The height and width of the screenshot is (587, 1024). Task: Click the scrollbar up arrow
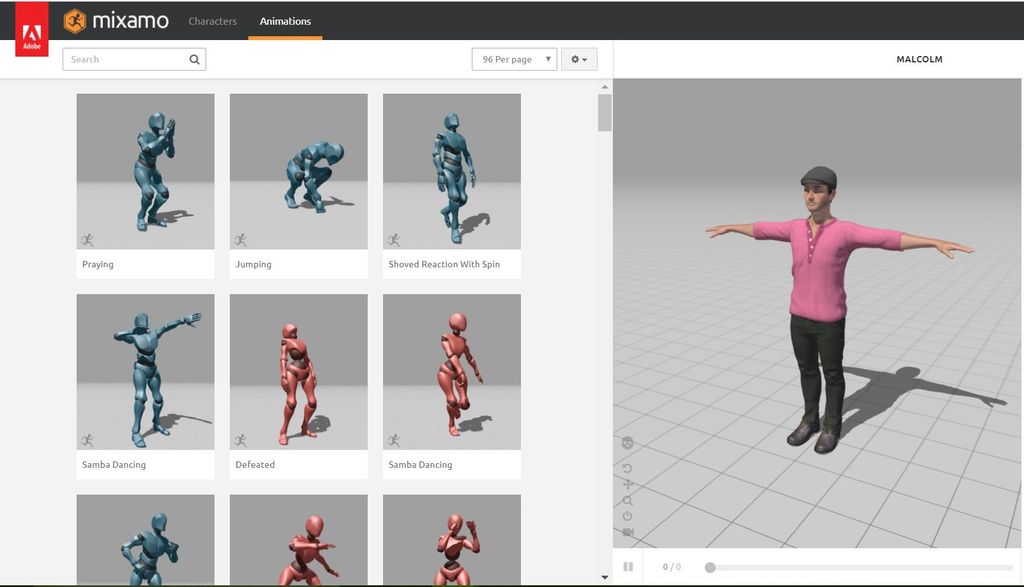coord(605,87)
